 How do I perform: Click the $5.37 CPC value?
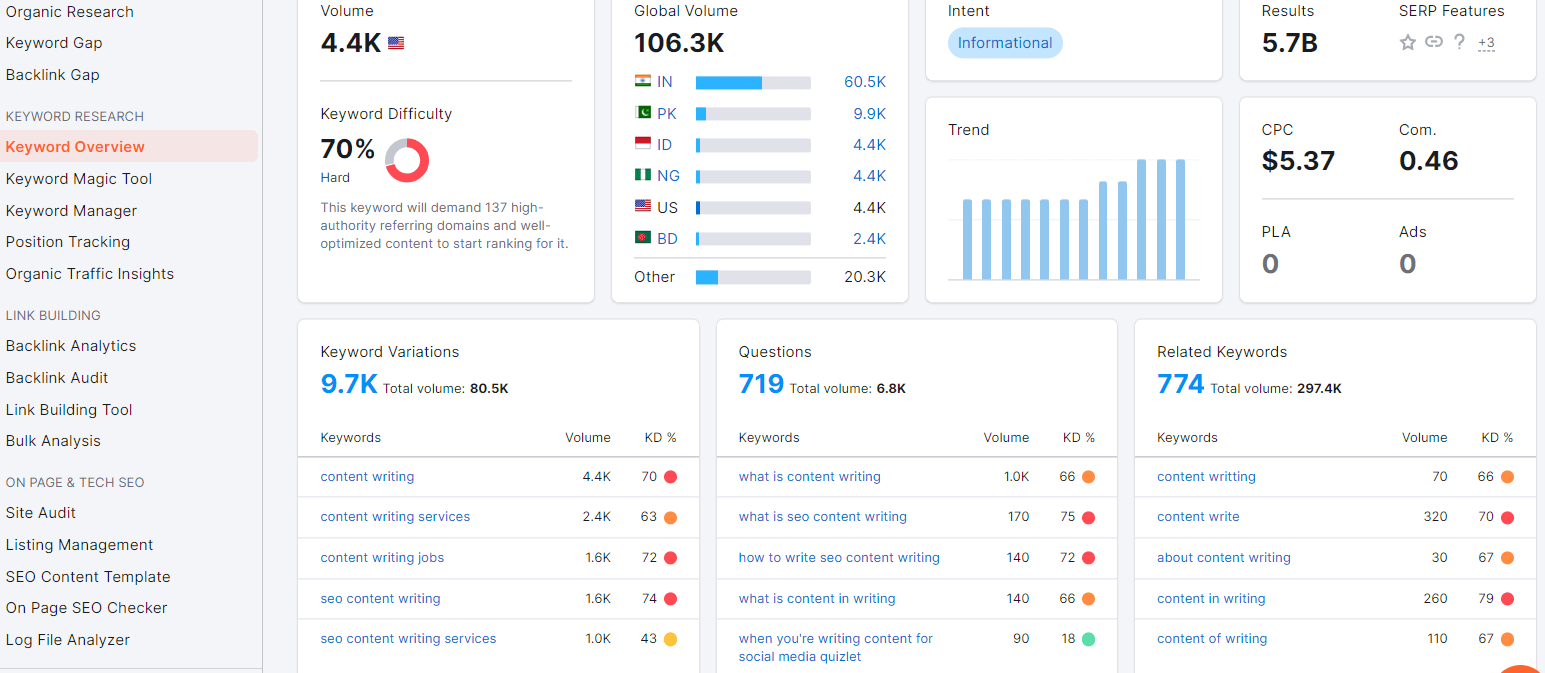point(1298,161)
